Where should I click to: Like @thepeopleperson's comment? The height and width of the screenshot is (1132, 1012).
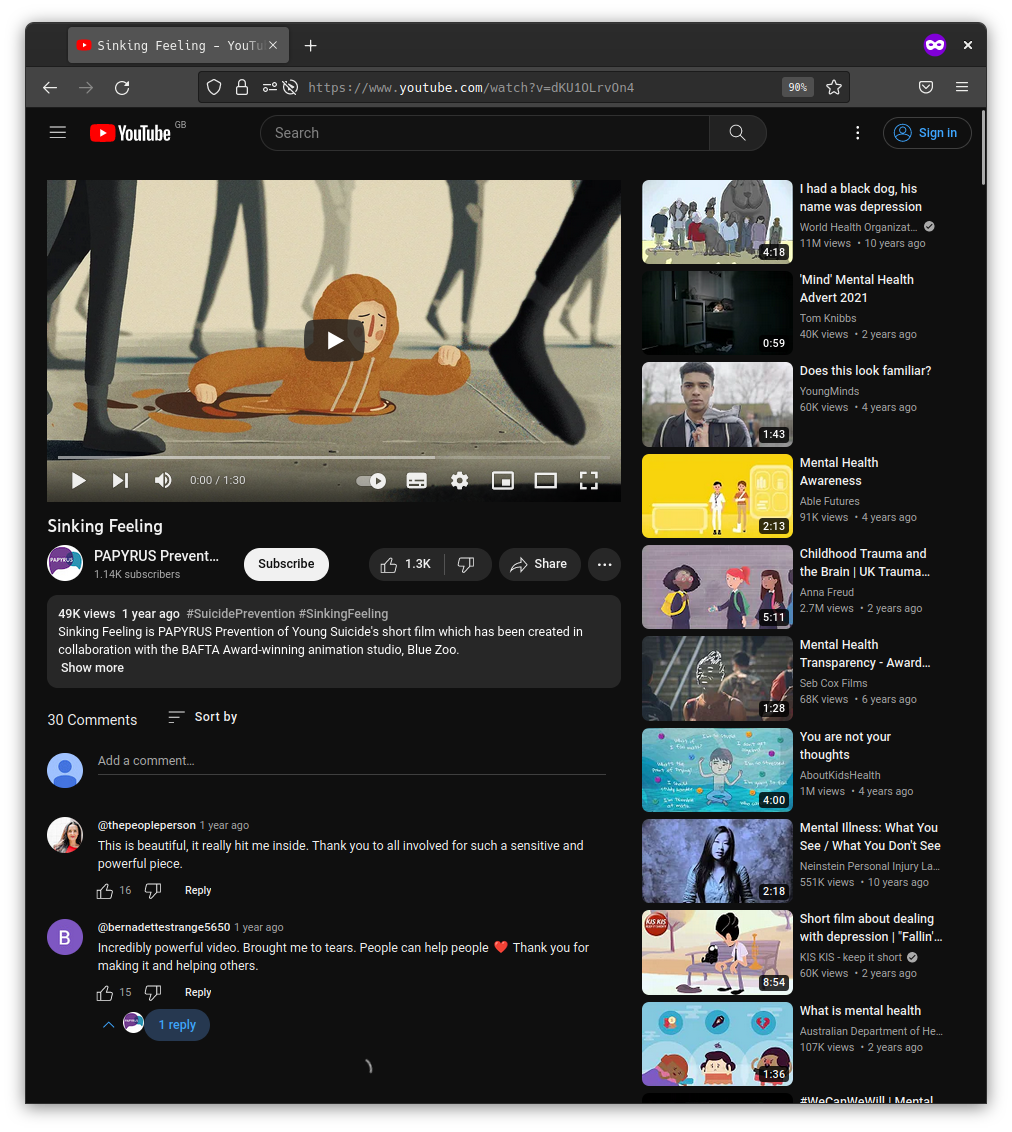point(105,891)
